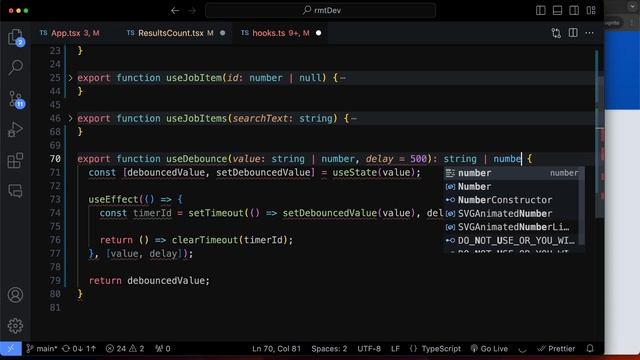Open the notifications bell in the status bar

pos(590,349)
